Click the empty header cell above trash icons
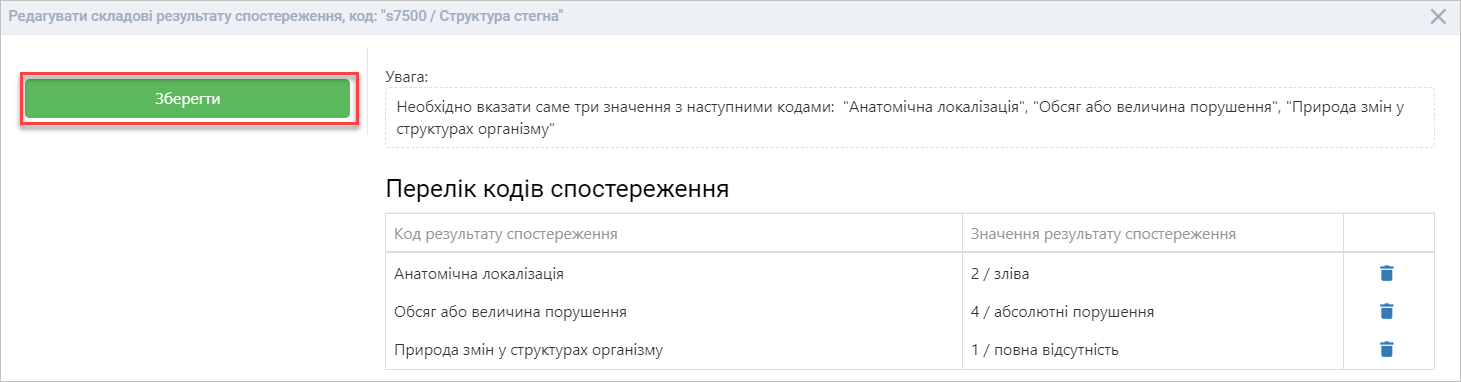The image size is (1461, 382). (x=1389, y=234)
